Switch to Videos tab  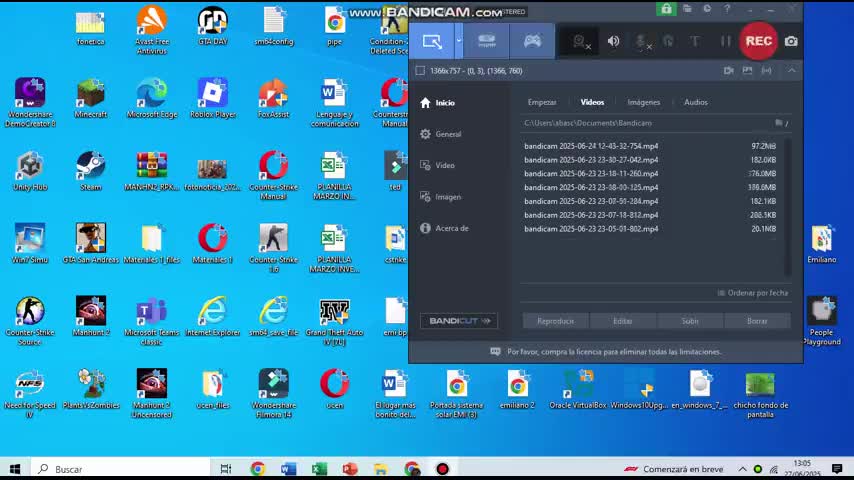592,102
